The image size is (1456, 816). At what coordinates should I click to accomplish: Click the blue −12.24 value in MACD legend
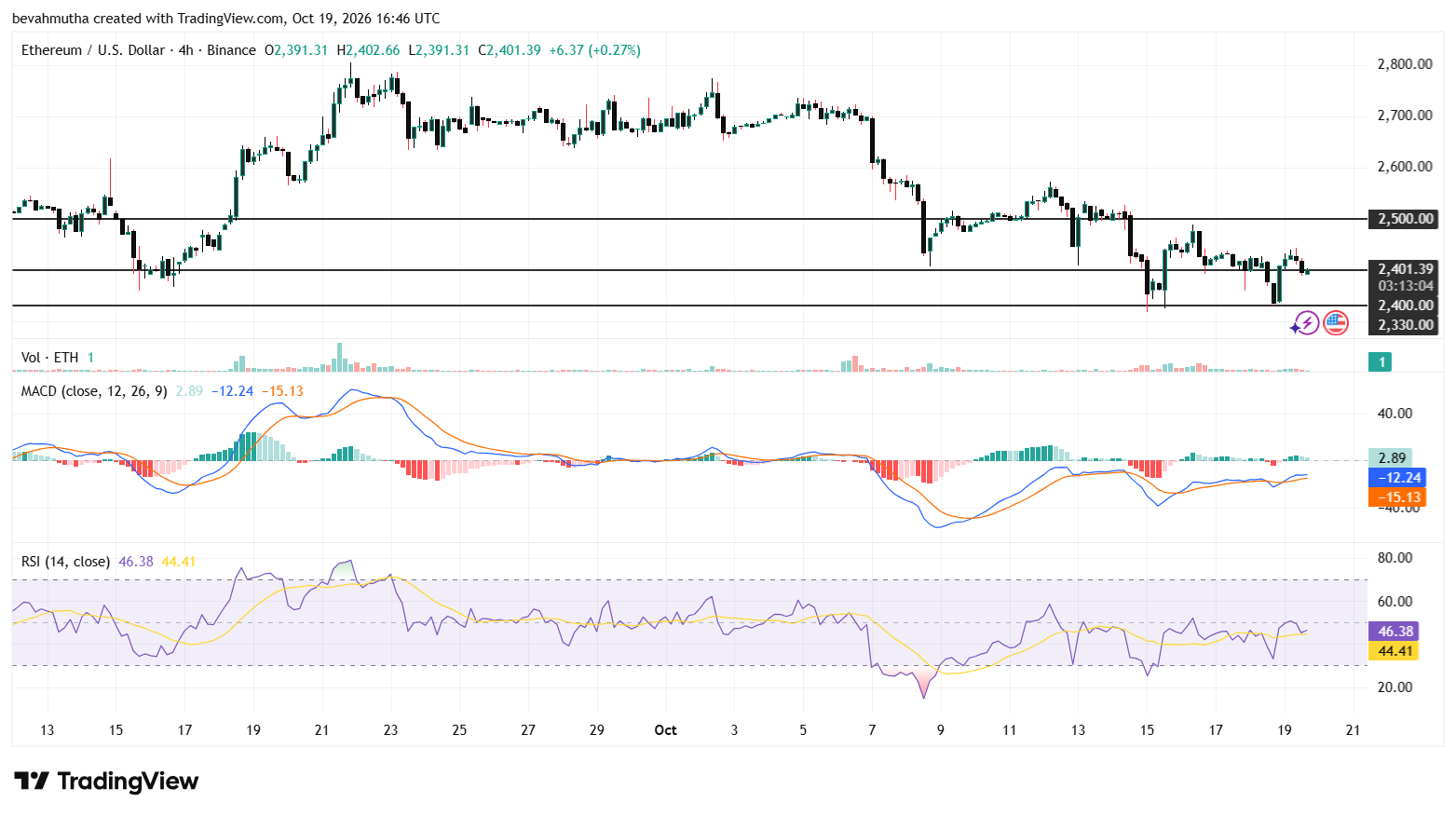[x=232, y=391]
